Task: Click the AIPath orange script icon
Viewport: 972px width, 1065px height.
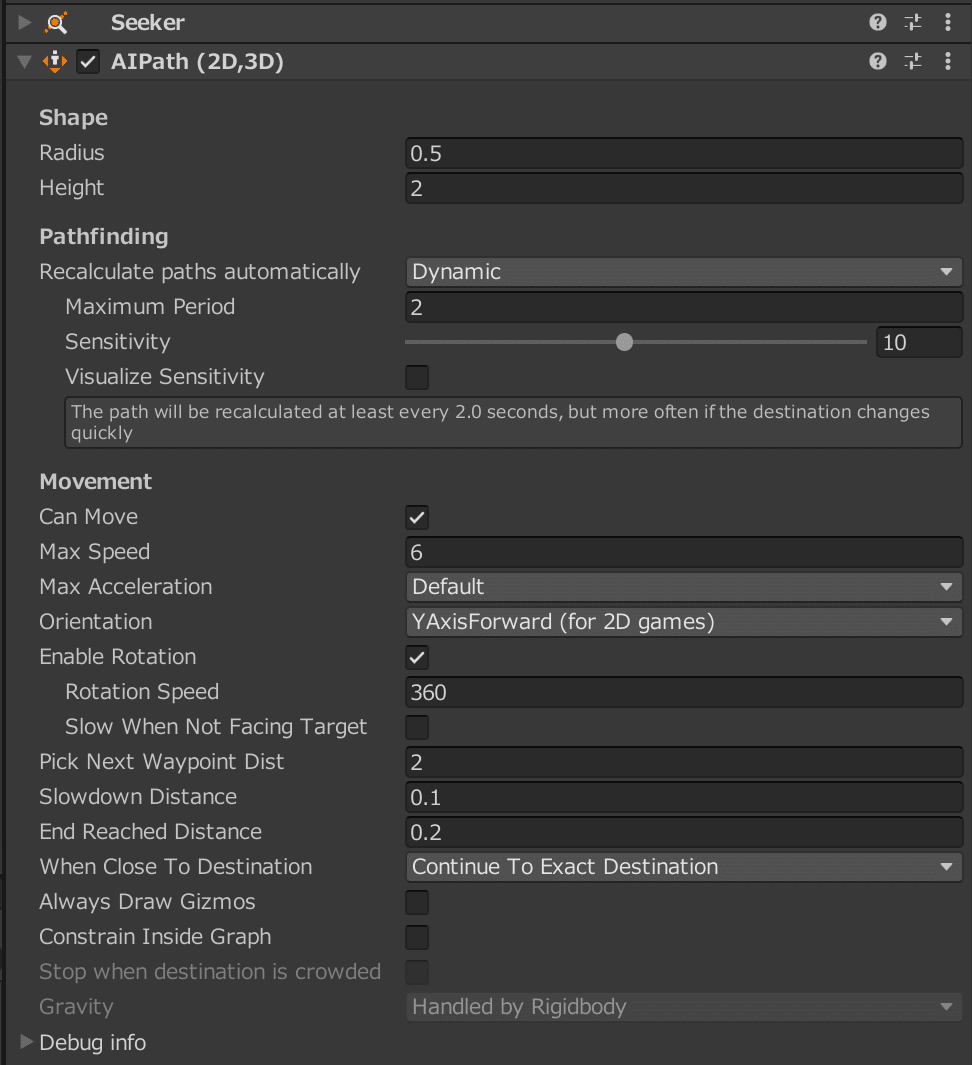Action: [x=55, y=62]
